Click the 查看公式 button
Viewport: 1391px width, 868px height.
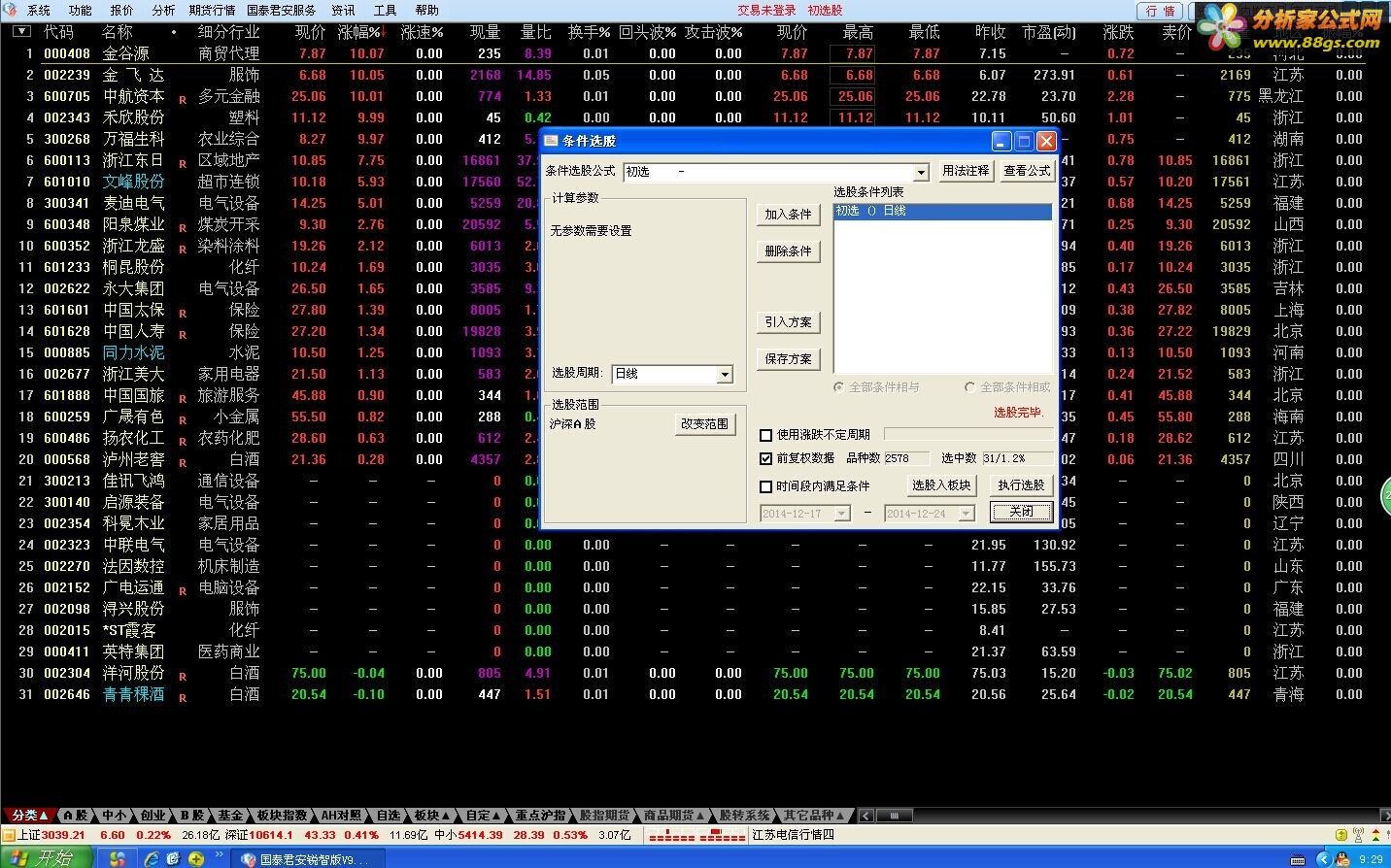tap(1027, 170)
